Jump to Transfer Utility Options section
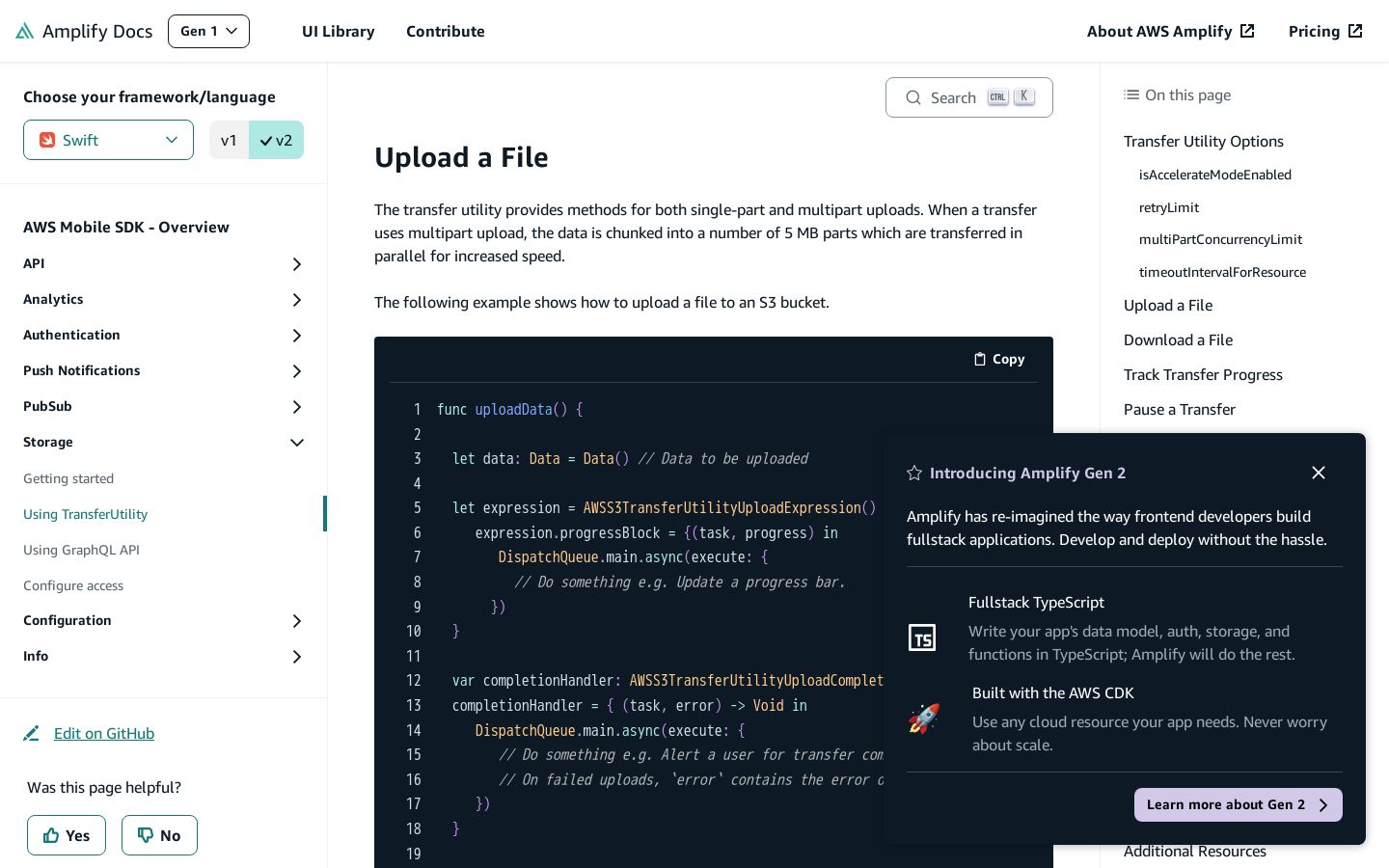1389x868 pixels. click(x=1204, y=141)
